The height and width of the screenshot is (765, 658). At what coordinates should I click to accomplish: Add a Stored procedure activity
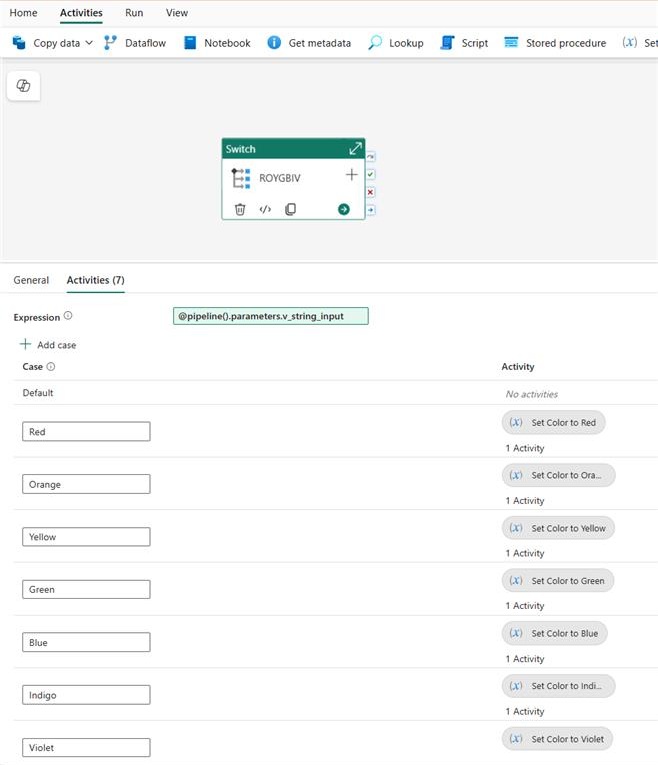pyautogui.click(x=555, y=43)
